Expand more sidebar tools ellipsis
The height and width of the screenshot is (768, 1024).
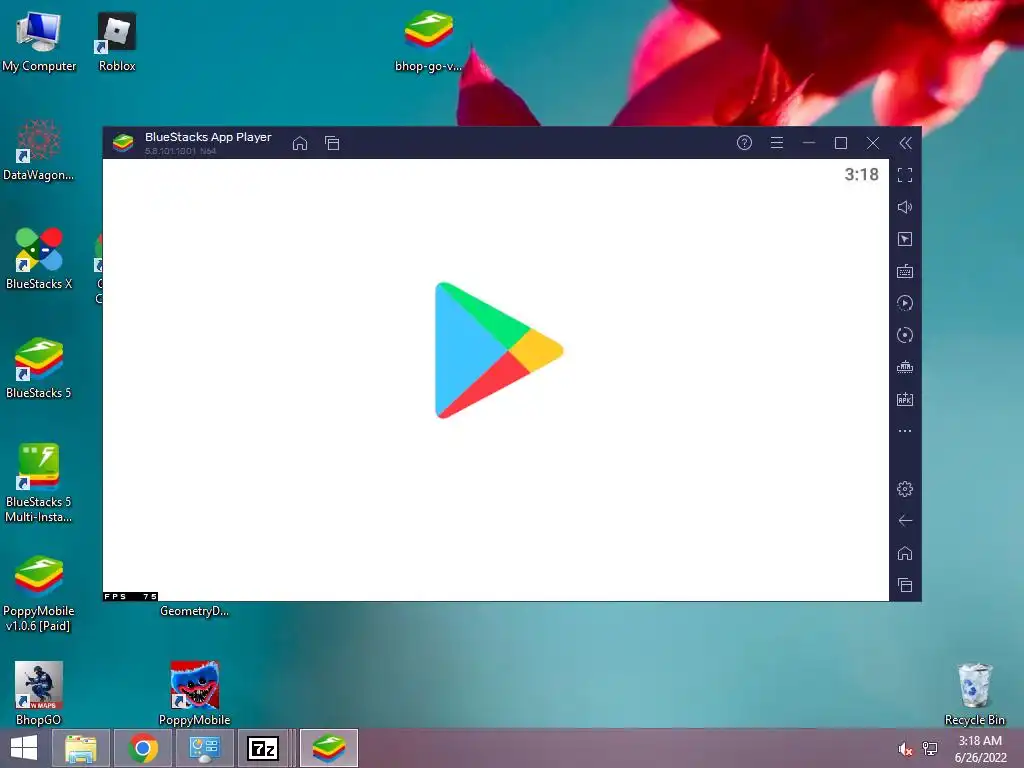tap(904, 431)
